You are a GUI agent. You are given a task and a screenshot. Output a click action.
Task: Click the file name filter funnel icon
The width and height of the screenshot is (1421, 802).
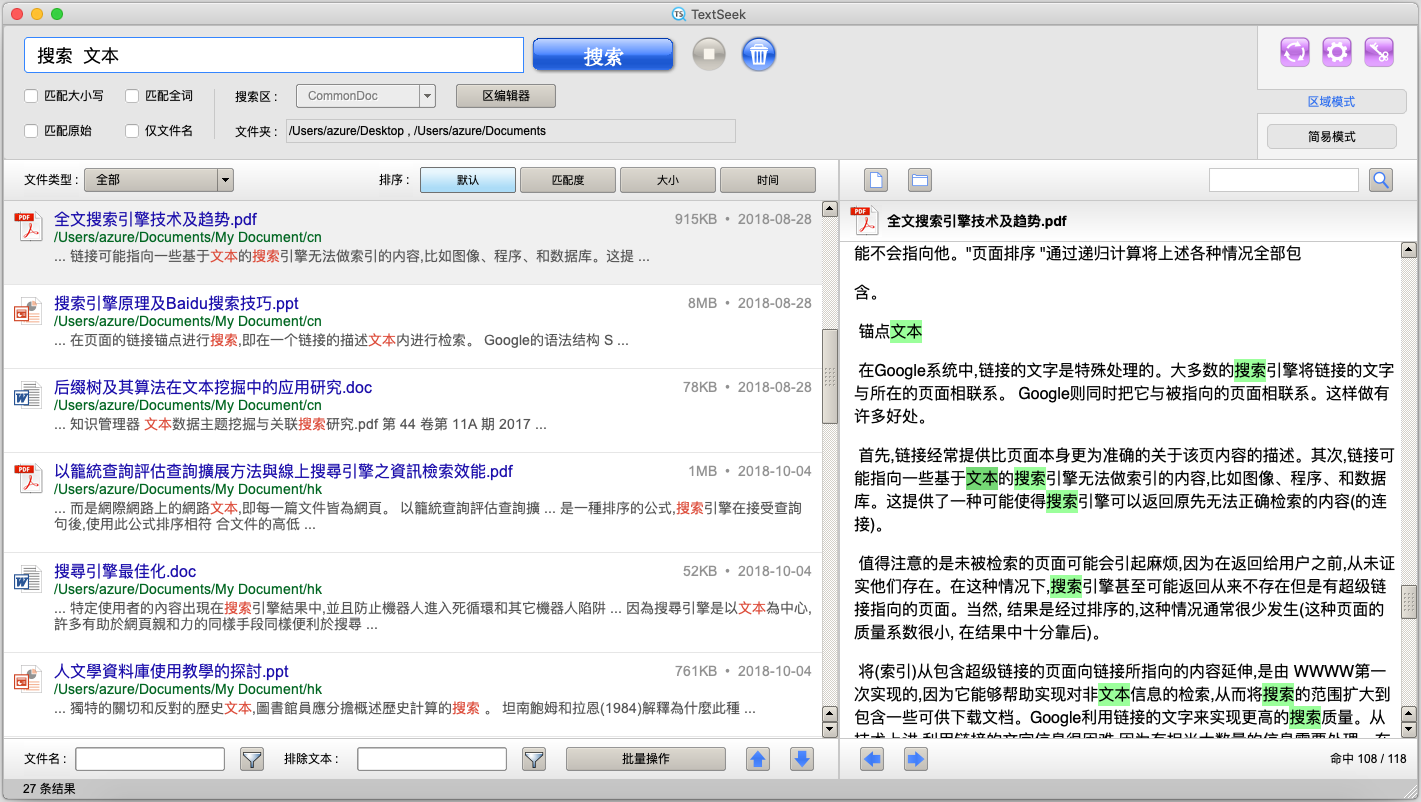tap(252, 760)
